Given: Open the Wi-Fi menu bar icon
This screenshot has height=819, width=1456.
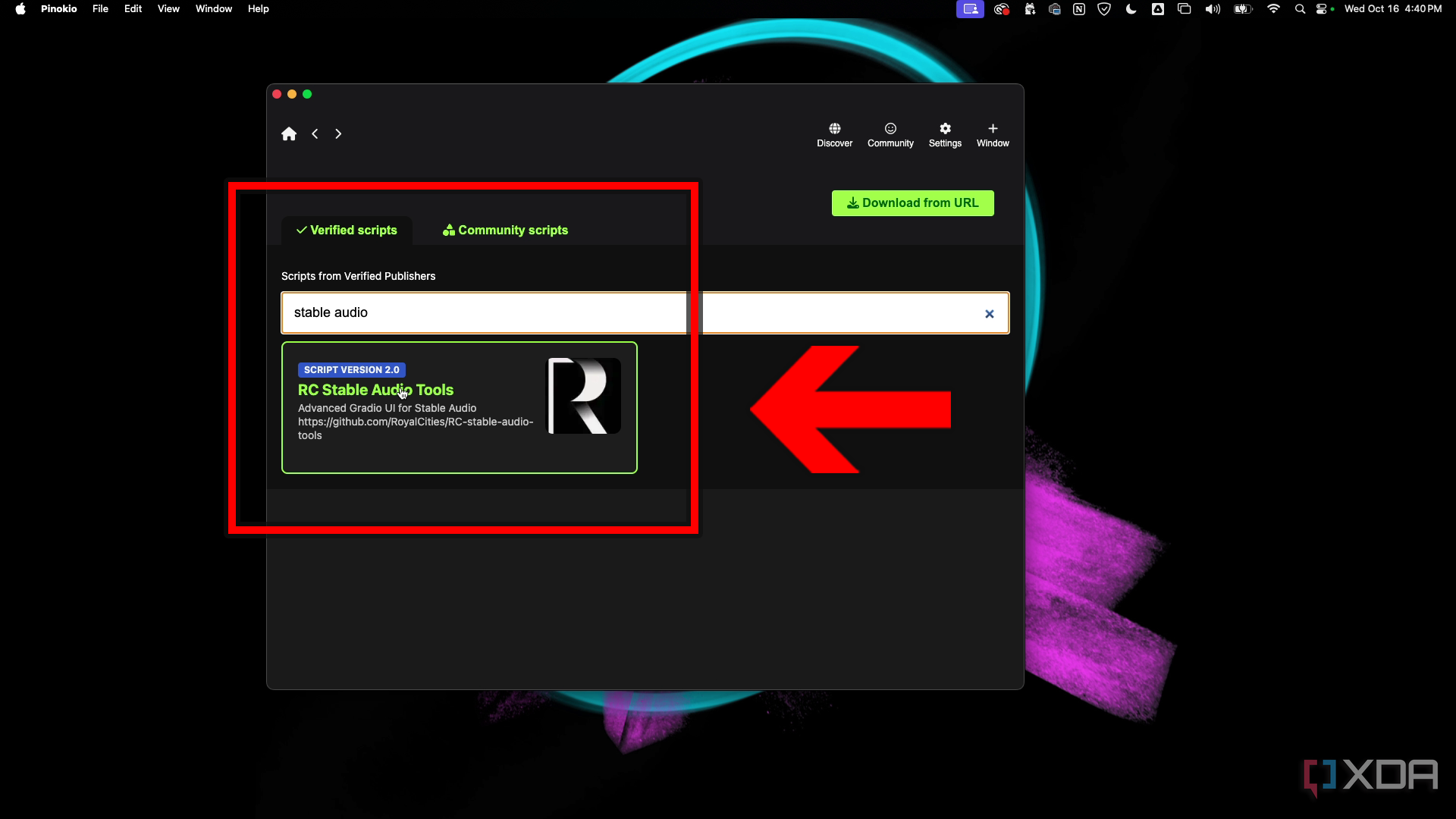Looking at the screenshot, I should [1274, 9].
